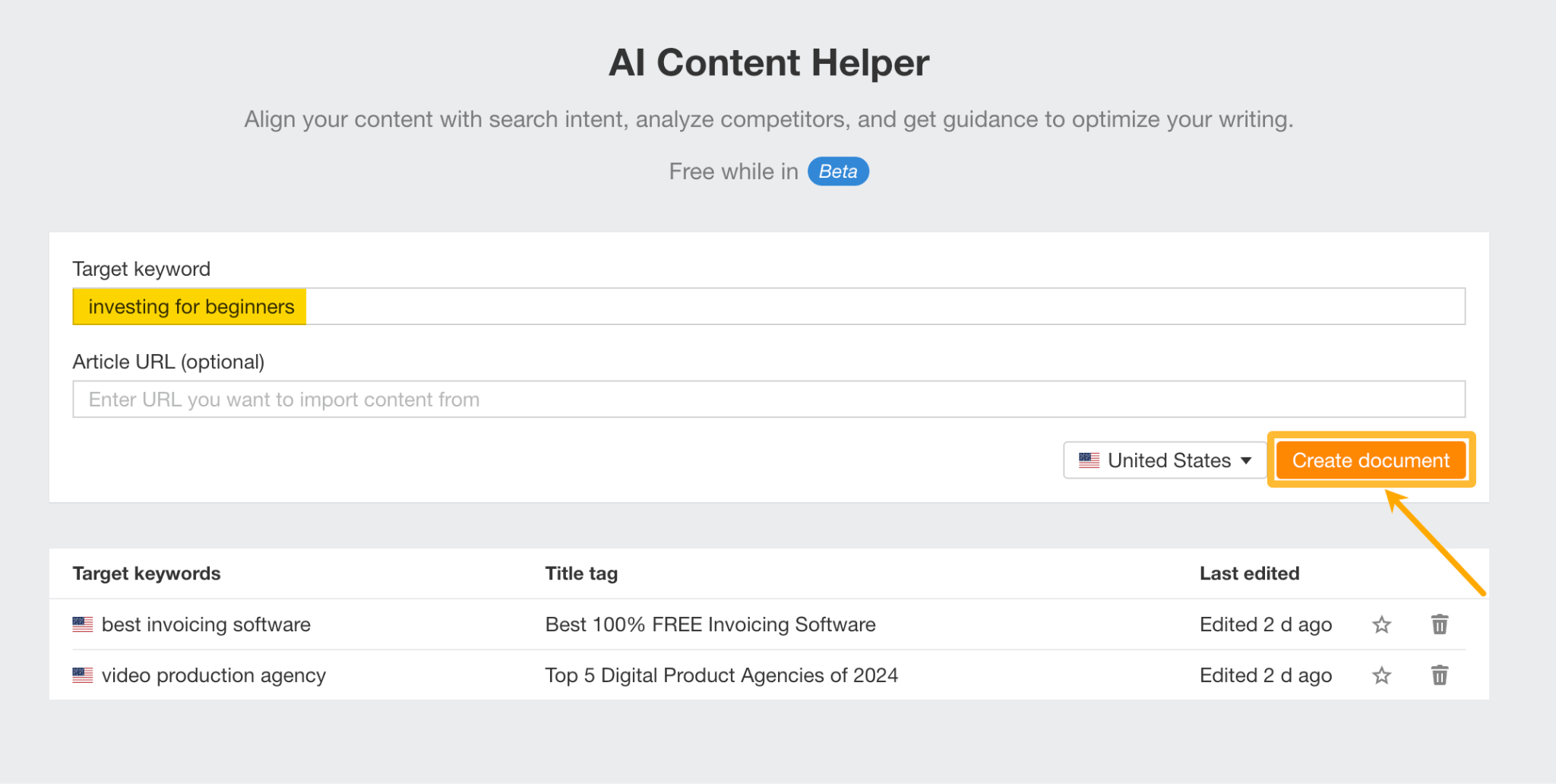Click the Article URL input field
The image size is (1556, 784).
click(768, 398)
